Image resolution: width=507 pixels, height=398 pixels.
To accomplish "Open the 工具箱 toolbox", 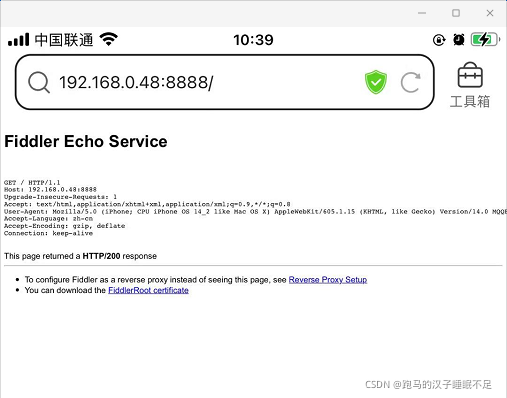I will pyautogui.click(x=470, y=85).
